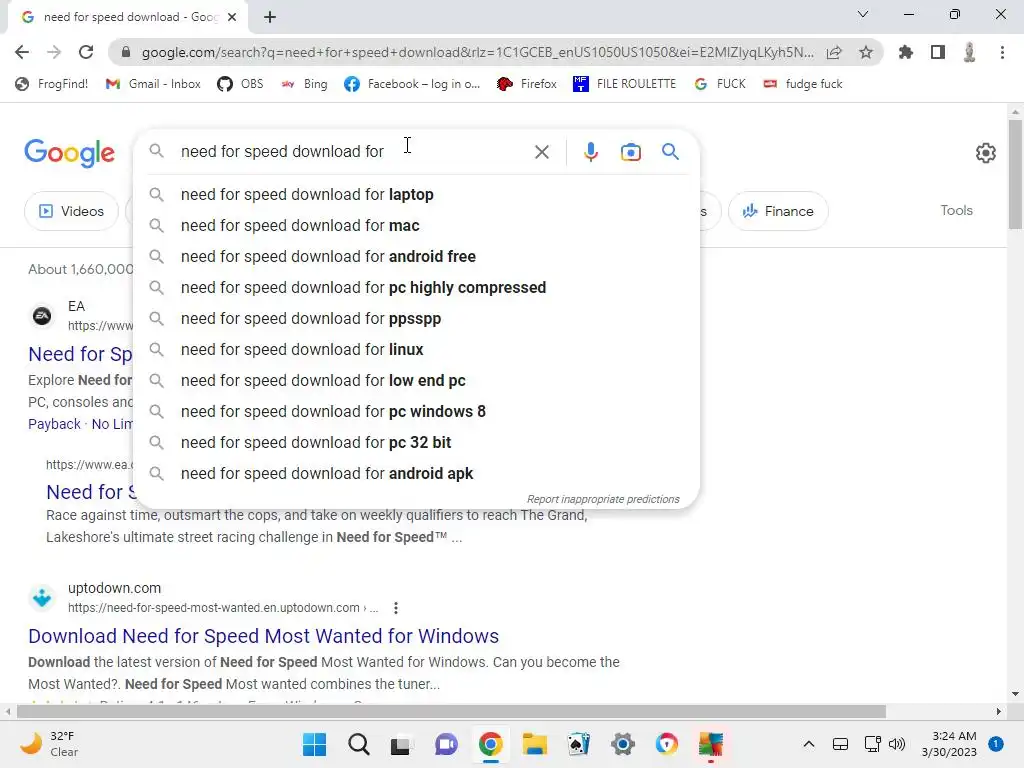This screenshot has width=1024, height=768.
Task: Open Task View in taskbar
Action: point(401,744)
